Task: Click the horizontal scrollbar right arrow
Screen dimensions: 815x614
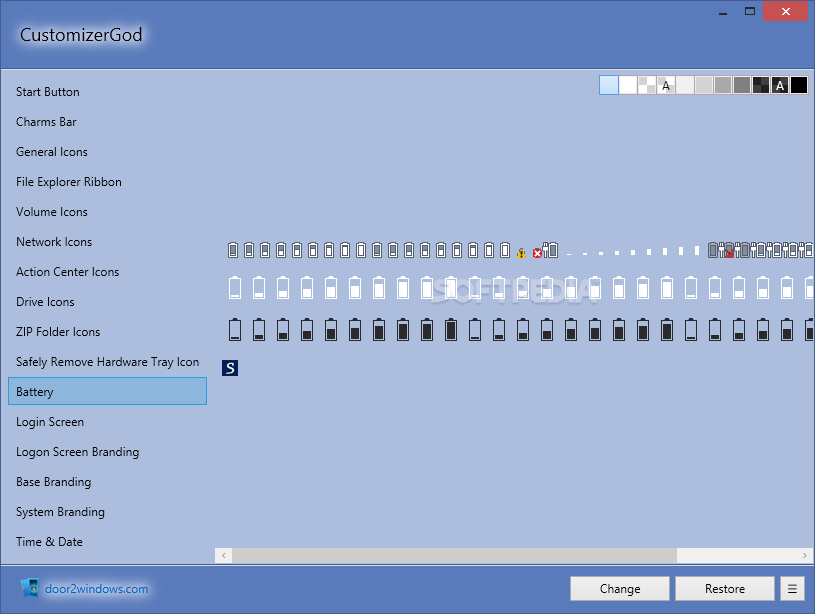Action: click(805, 555)
